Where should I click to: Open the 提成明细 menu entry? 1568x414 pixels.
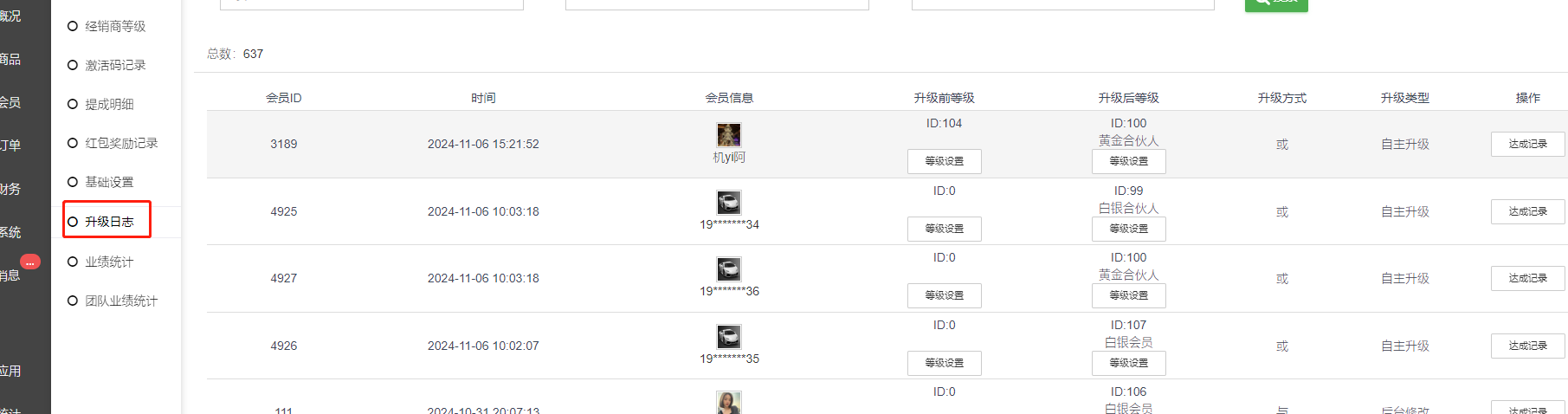[109, 104]
